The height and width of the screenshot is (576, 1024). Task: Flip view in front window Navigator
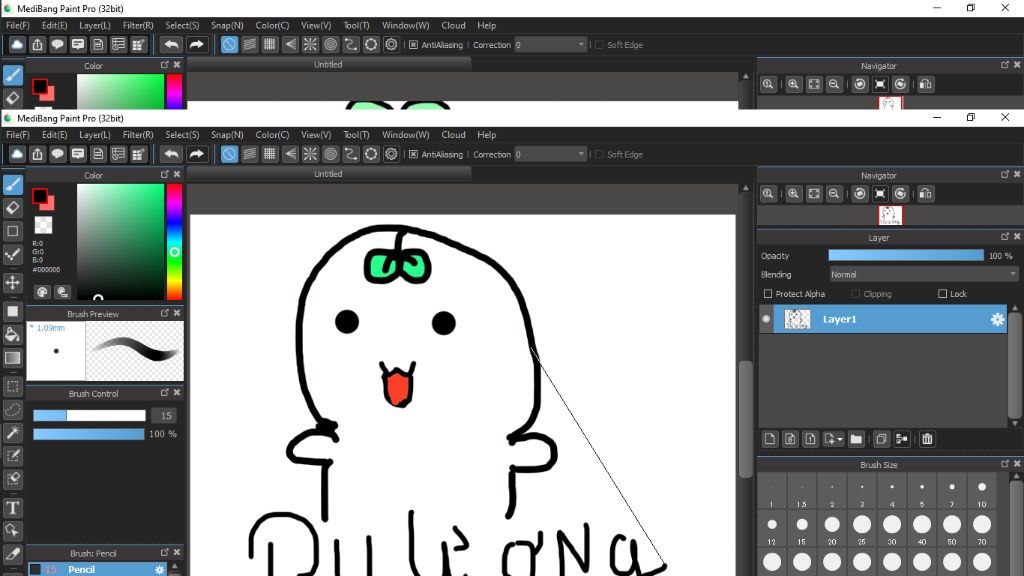click(925, 193)
